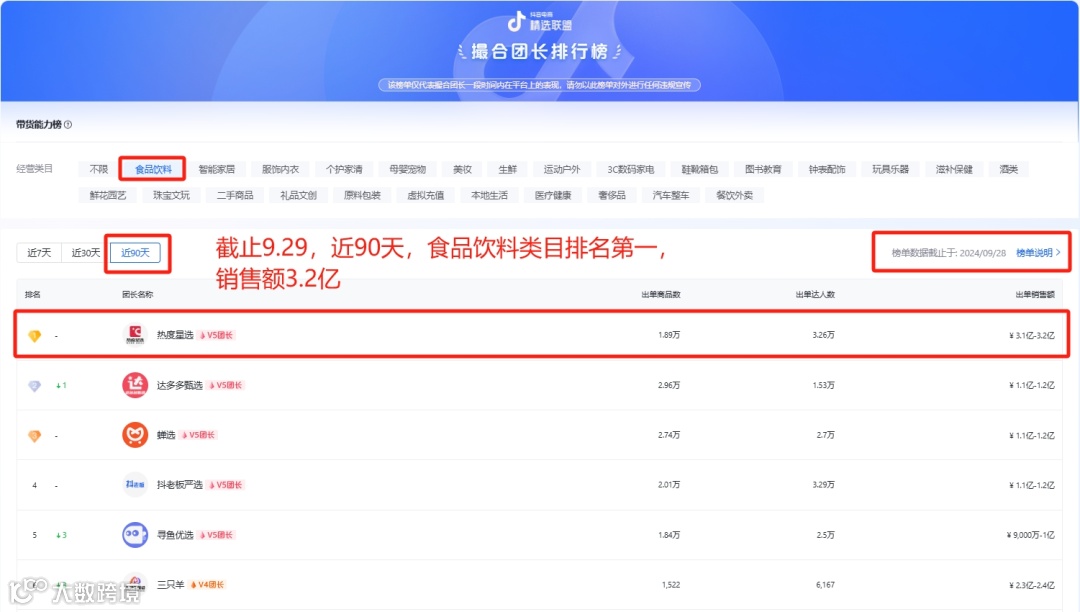The image size is (1080, 612).
Task: Click the rank change arrow for 达多多甄选
Action: point(61,386)
